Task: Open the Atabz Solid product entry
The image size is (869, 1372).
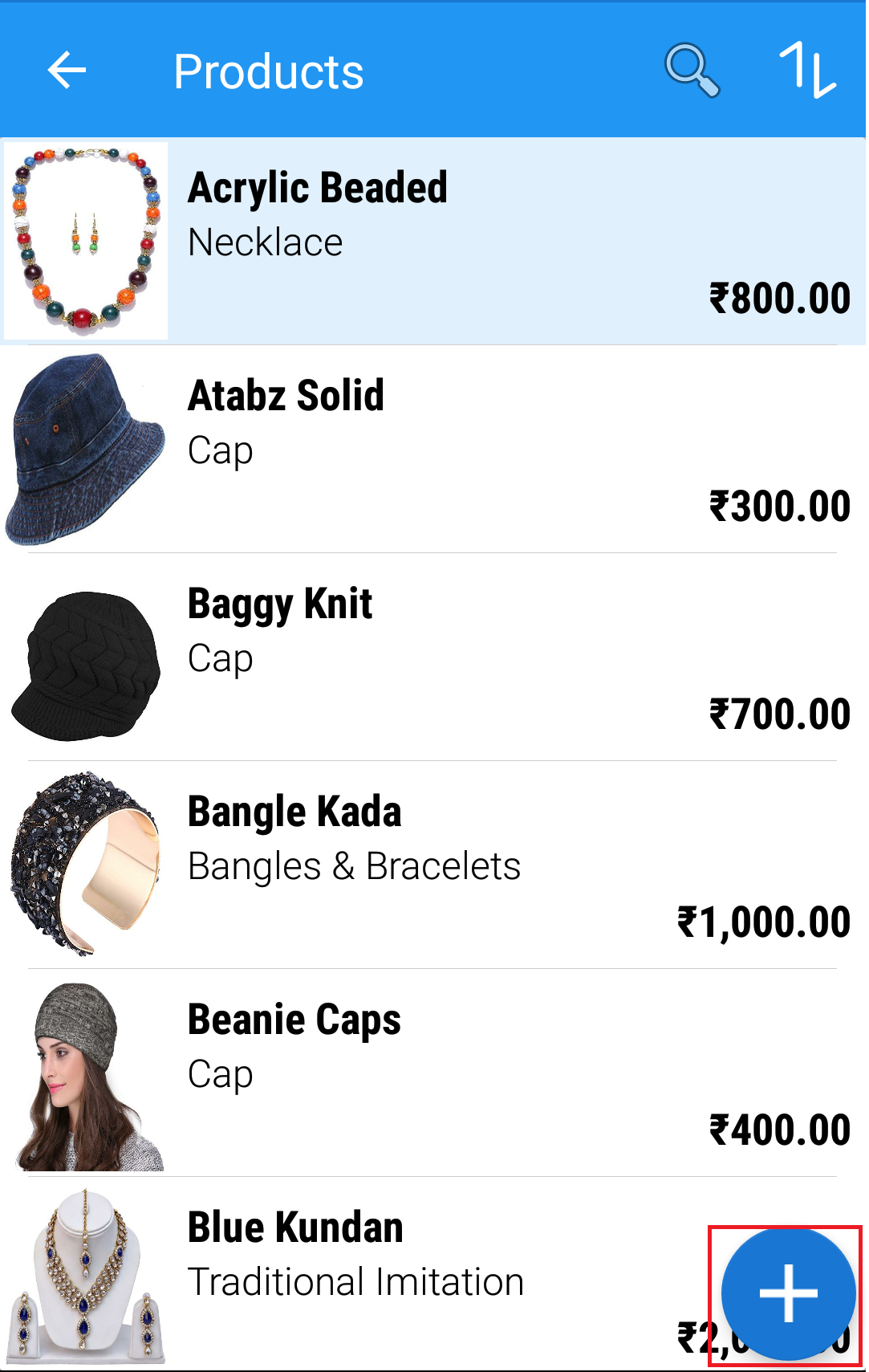Action: click(x=433, y=450)
